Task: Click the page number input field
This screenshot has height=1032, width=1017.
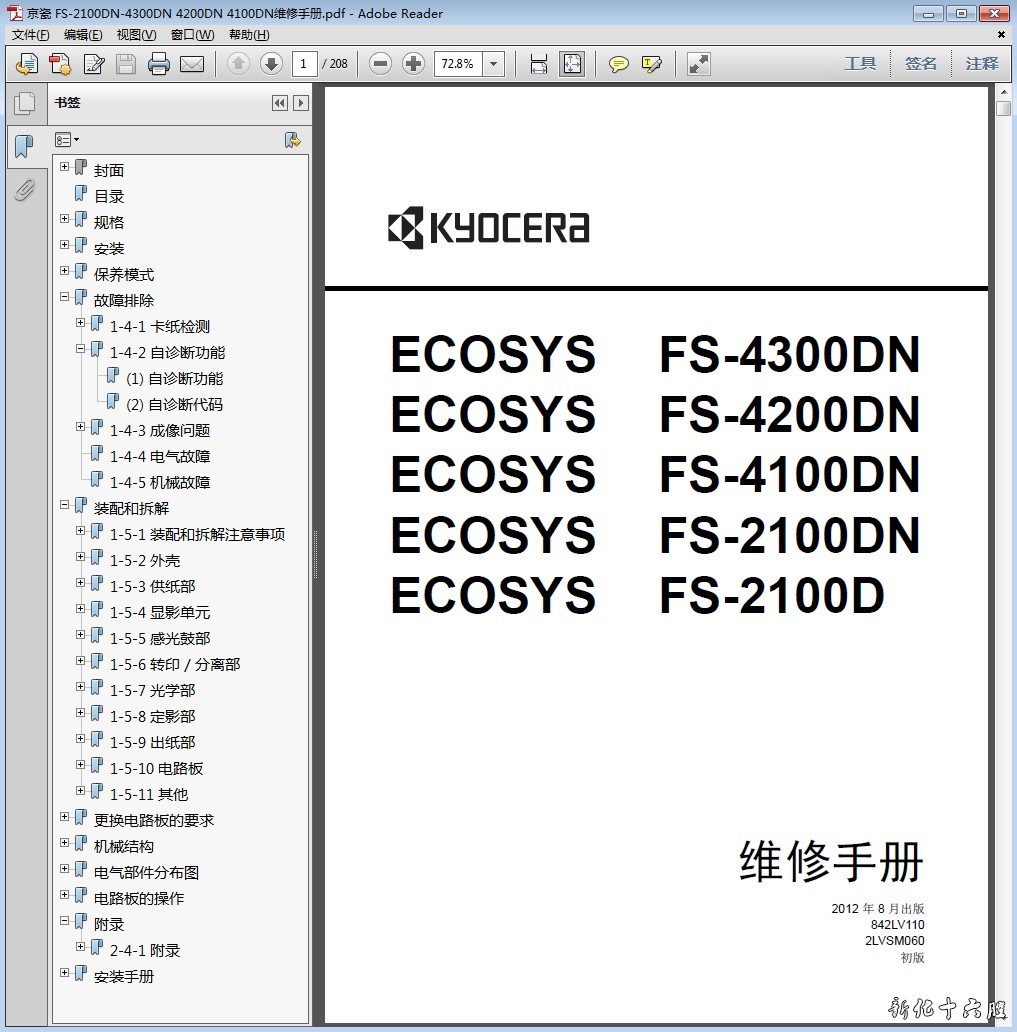Action: tap(304, 64)
